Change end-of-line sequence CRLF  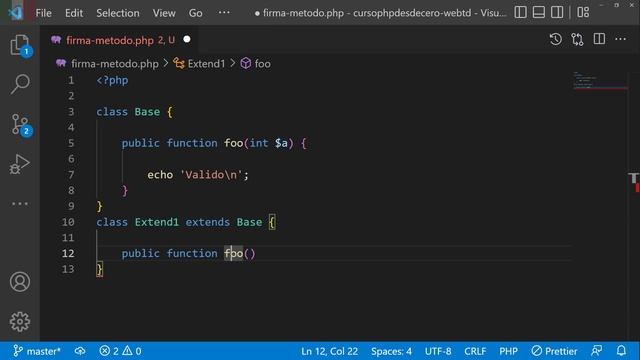tap(475, 351)
